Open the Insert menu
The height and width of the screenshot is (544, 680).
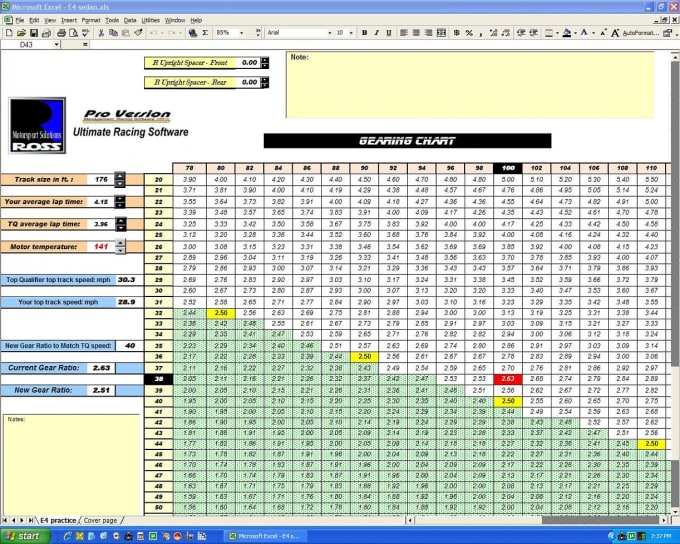[69, 20]
